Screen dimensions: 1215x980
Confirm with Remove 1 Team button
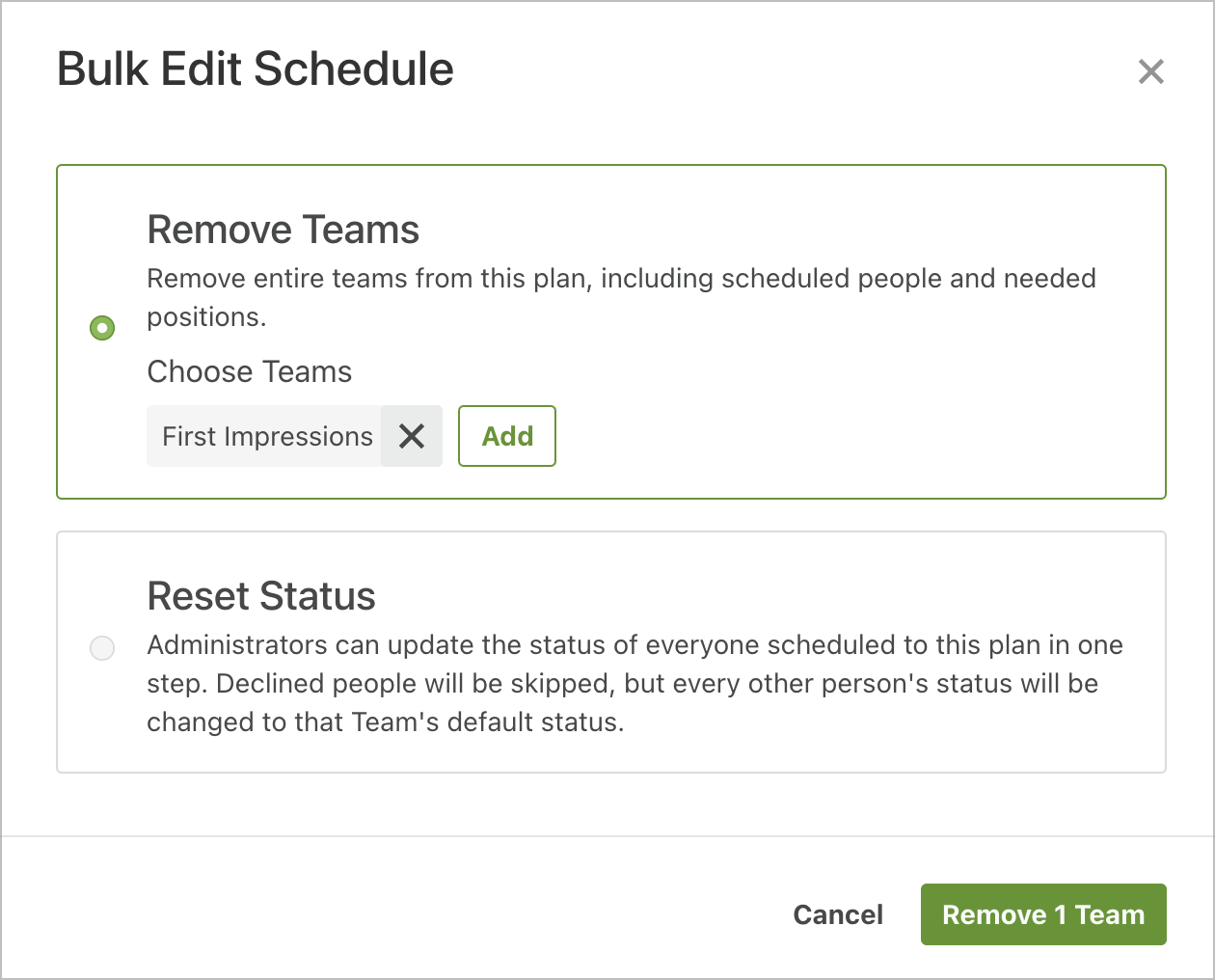[x=1043, y=914]
